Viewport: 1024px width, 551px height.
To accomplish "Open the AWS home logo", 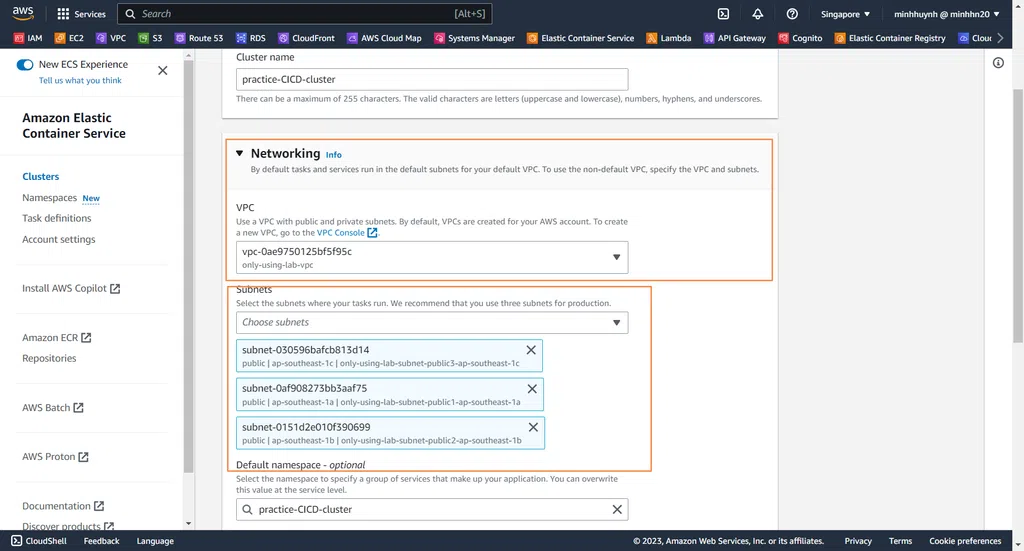I will click(23, 13).
